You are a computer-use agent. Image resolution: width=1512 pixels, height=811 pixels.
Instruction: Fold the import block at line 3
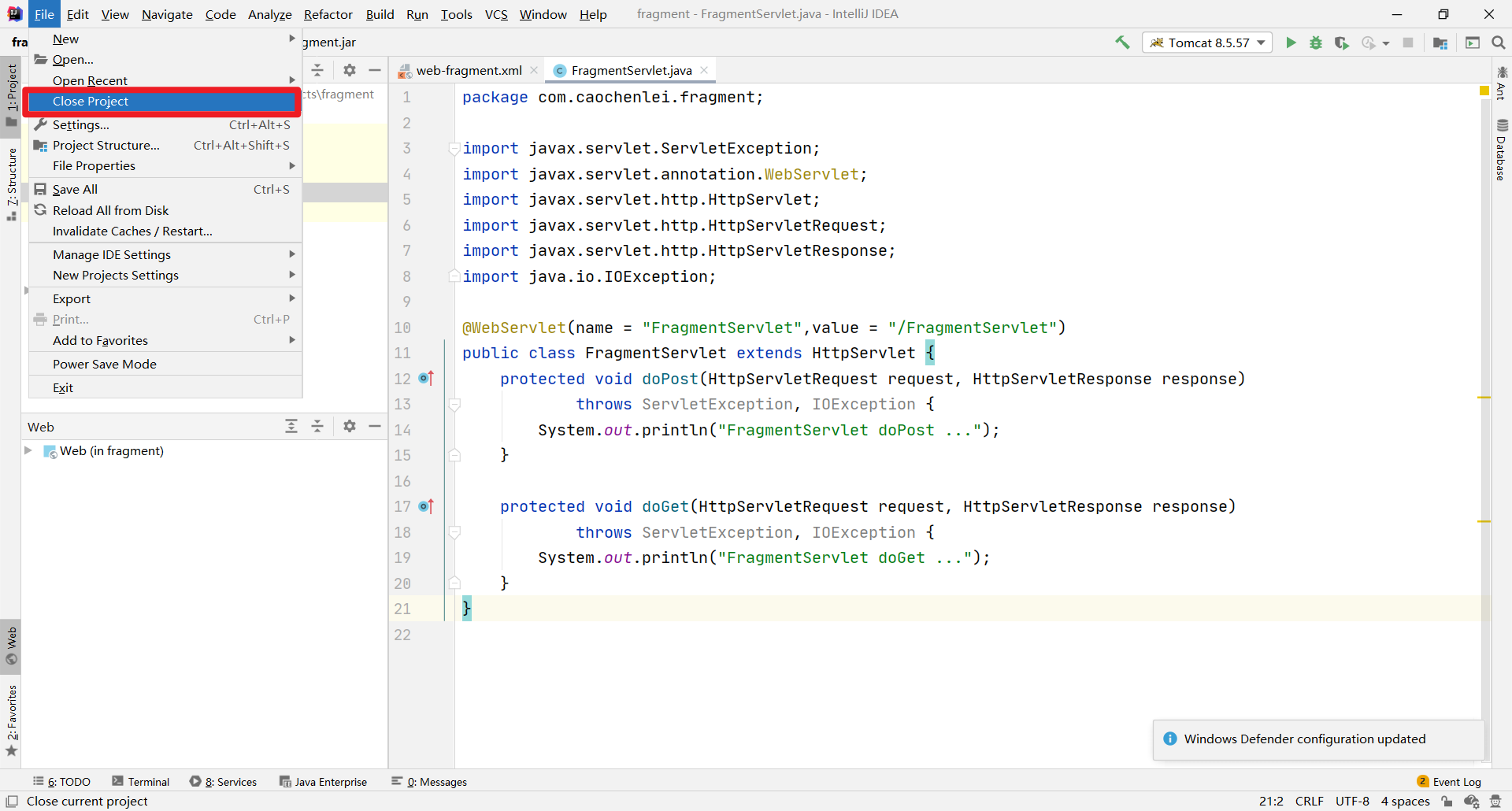tap(454, 148)
